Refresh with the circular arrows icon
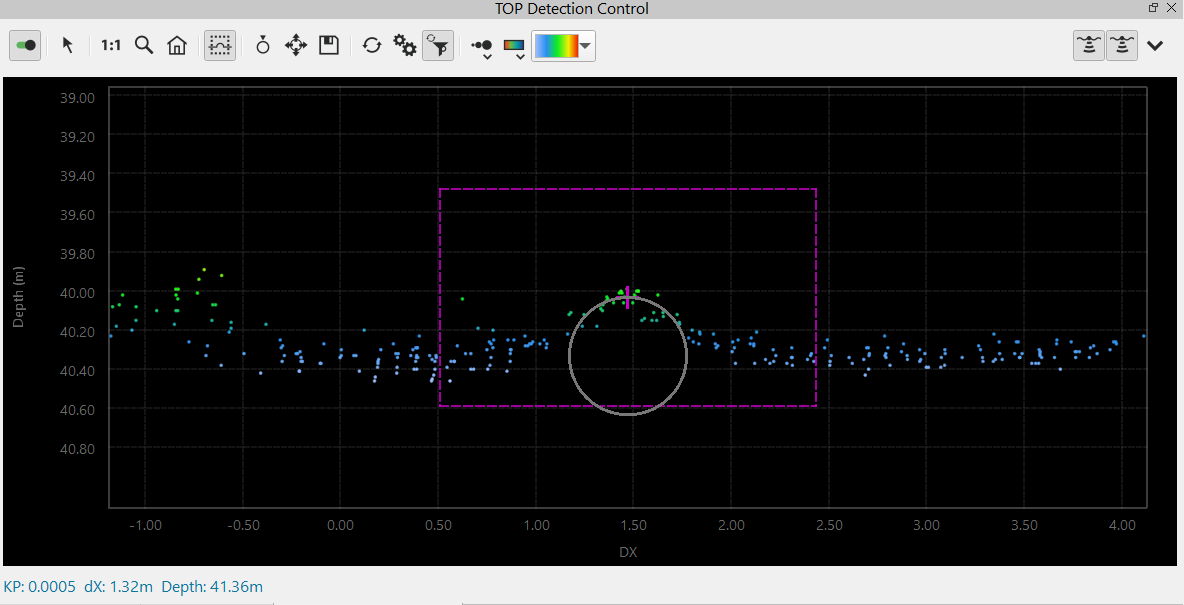This screenshot has width=1184, height=605. click(x=372, y=46)
